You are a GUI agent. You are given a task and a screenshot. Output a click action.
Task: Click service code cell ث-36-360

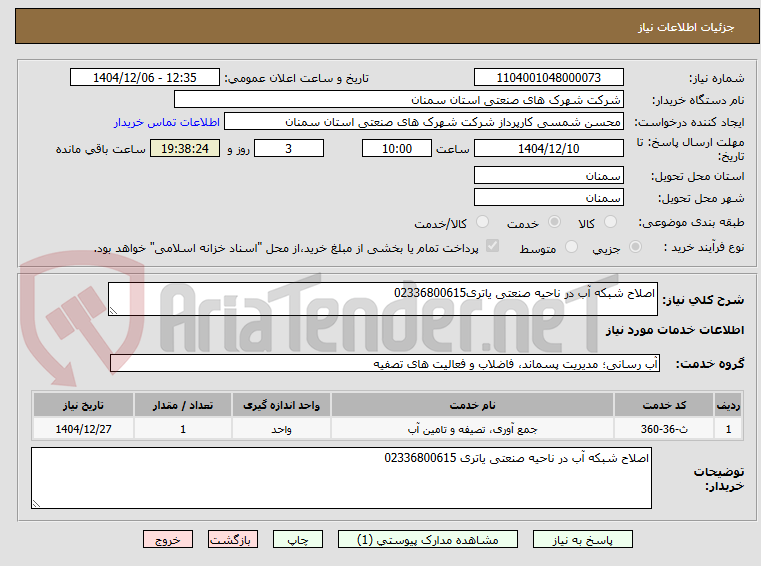664,429
